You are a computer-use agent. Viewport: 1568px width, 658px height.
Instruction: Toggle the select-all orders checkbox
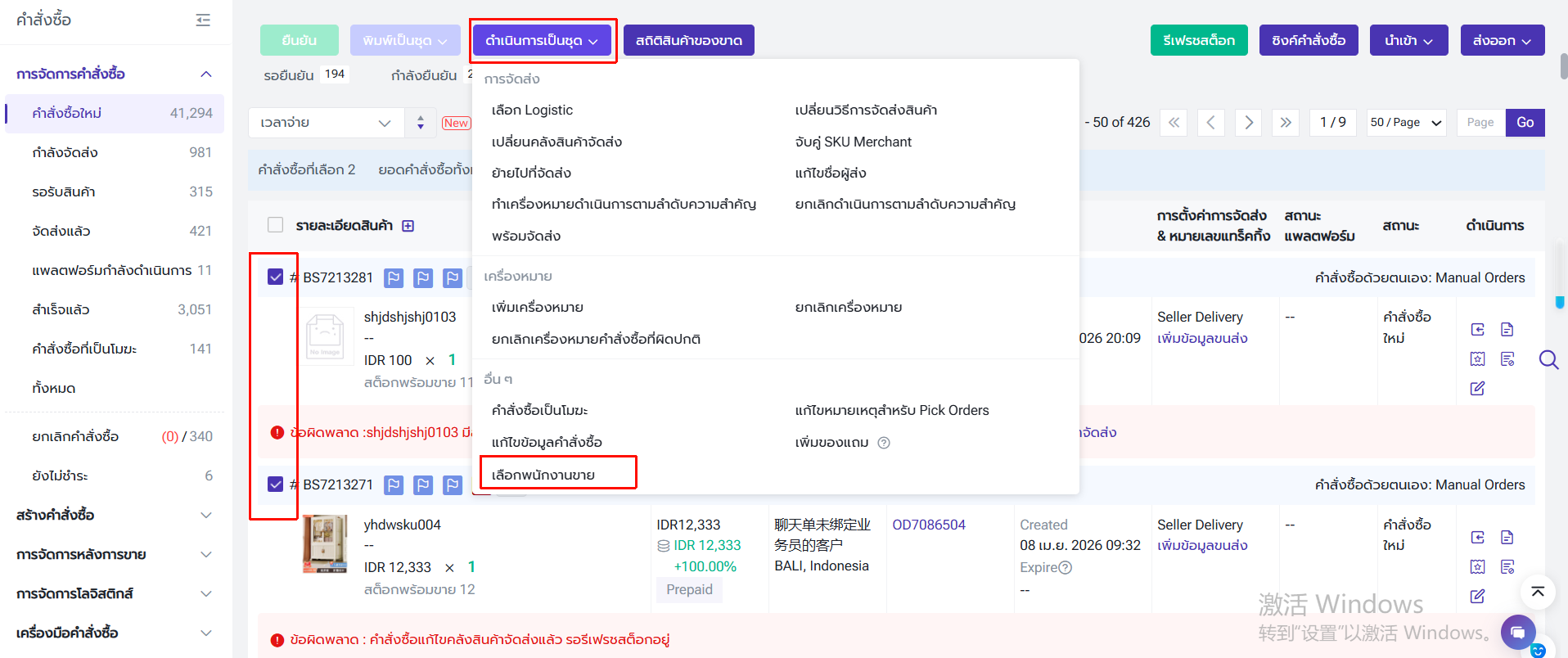tap(276, 225)
